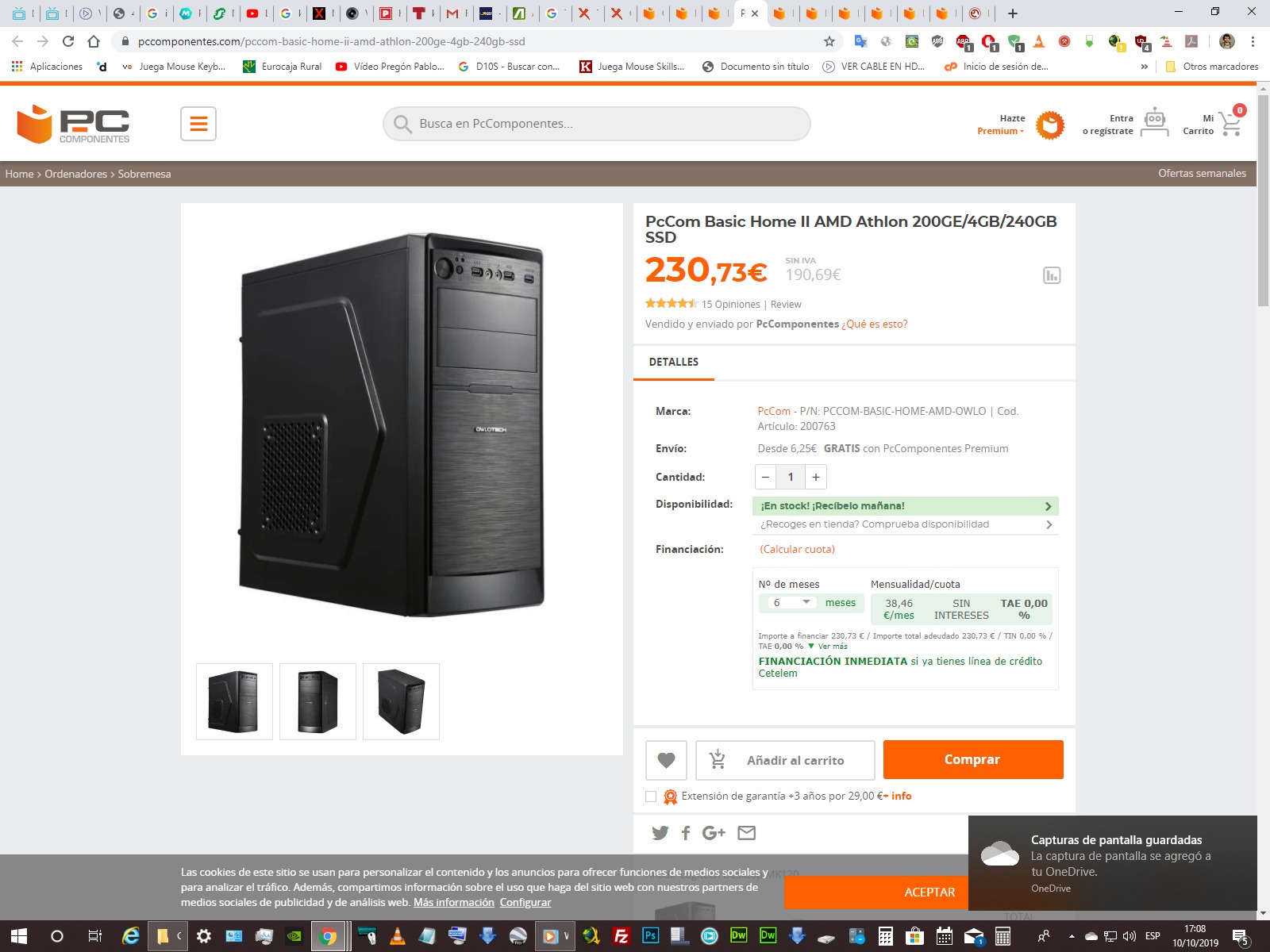Screen dimensions: 1270x952
Task: Select the DETALLES tab
Action: coord(674,362)
